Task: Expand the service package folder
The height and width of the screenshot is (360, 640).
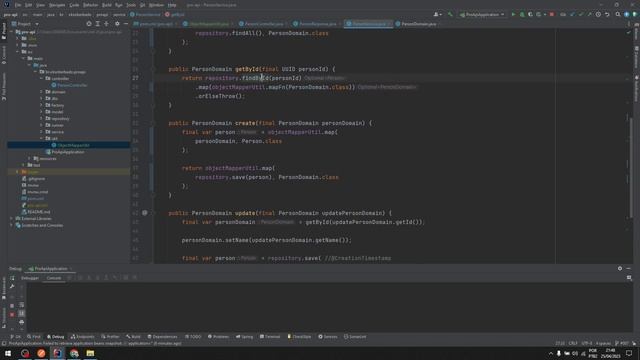Action: click(x=41, y=132)
